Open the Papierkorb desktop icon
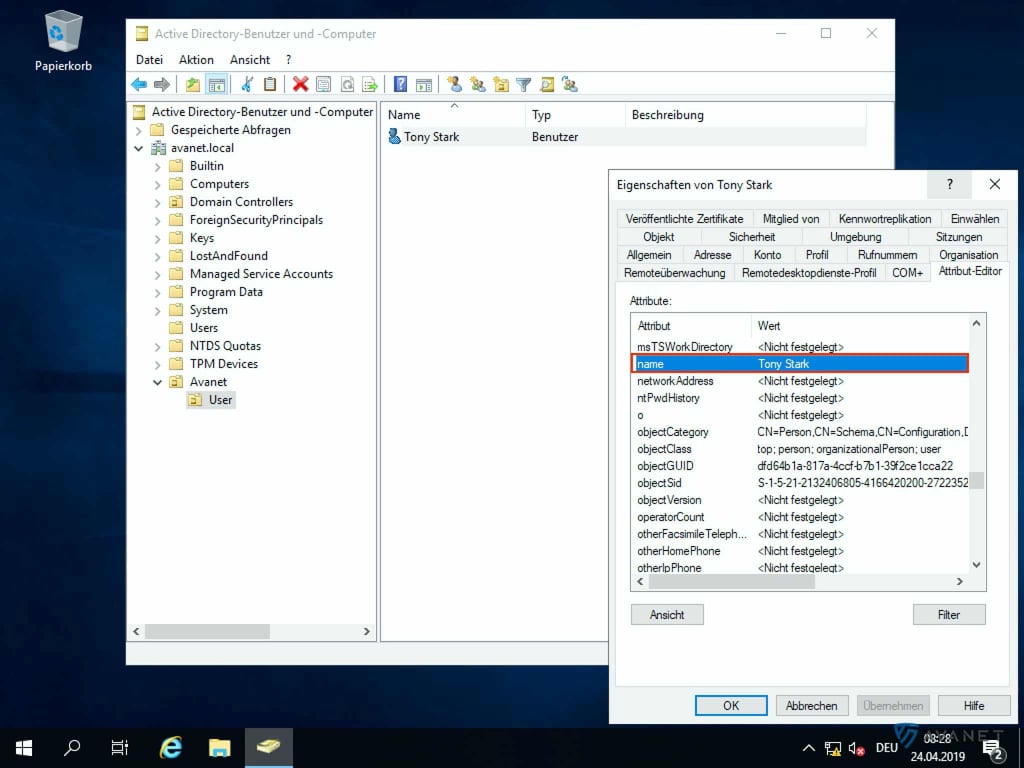 click(63, 40)
